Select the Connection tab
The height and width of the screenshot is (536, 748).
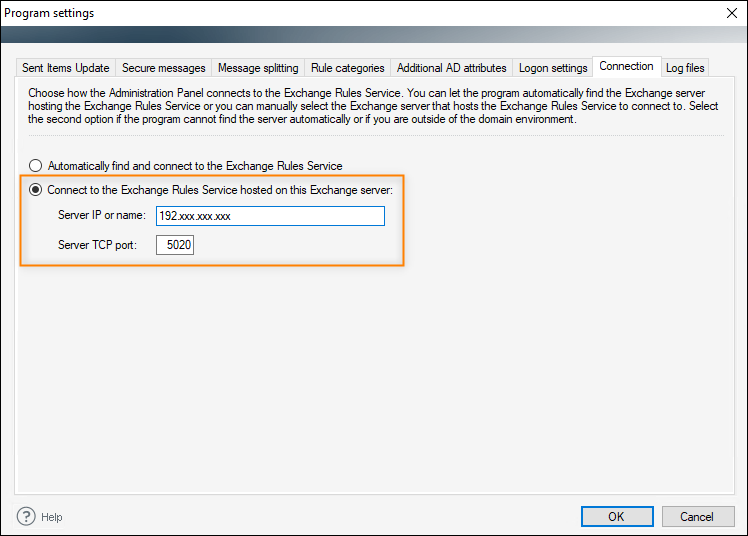626,66
